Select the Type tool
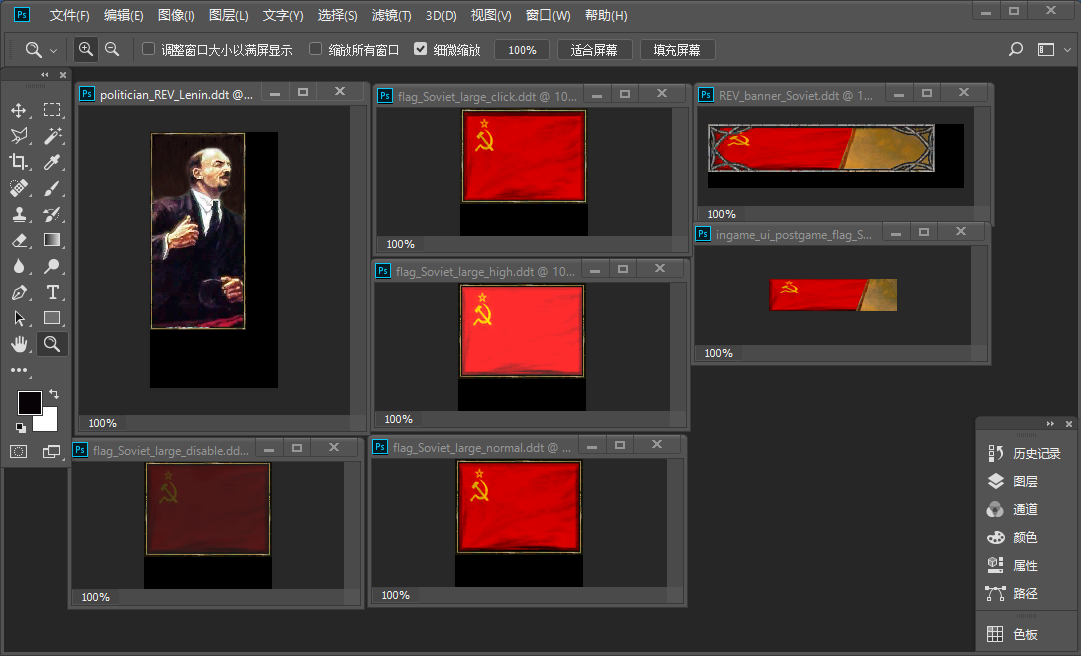 pos(52,292)
